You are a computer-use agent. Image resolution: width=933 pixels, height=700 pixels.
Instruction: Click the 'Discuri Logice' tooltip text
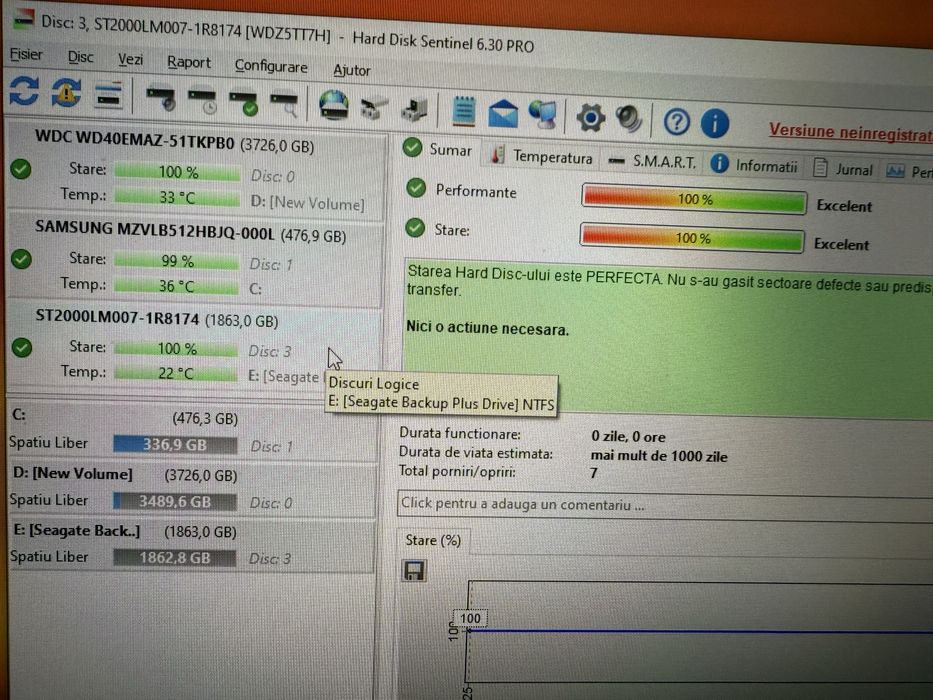(374, 384)
